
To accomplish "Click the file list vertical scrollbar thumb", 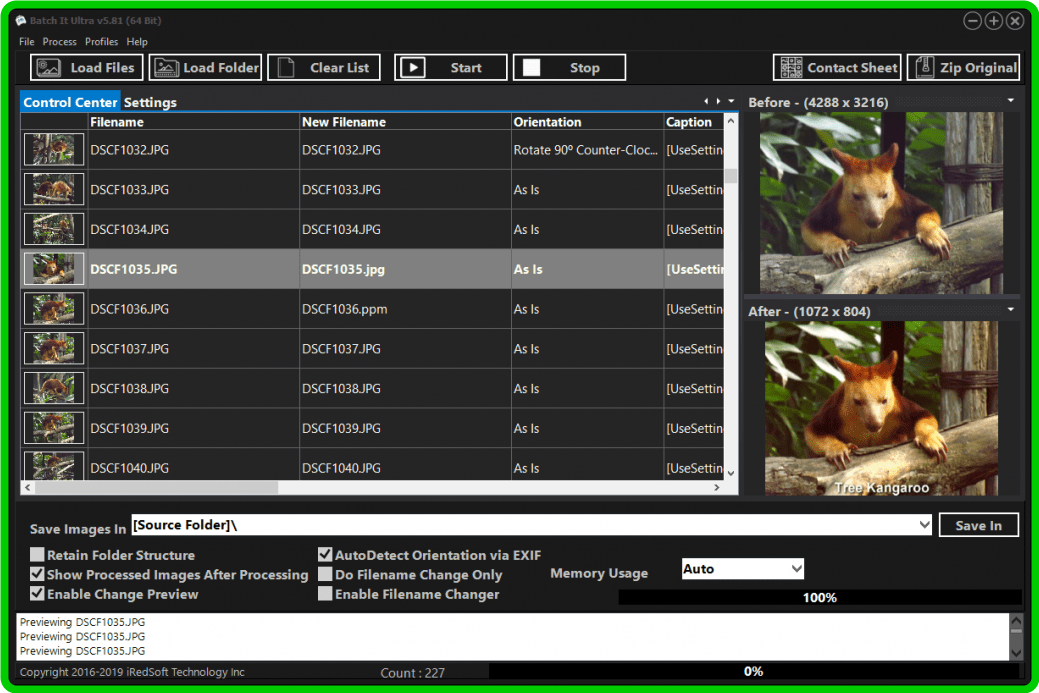I will tap(731, 176).
